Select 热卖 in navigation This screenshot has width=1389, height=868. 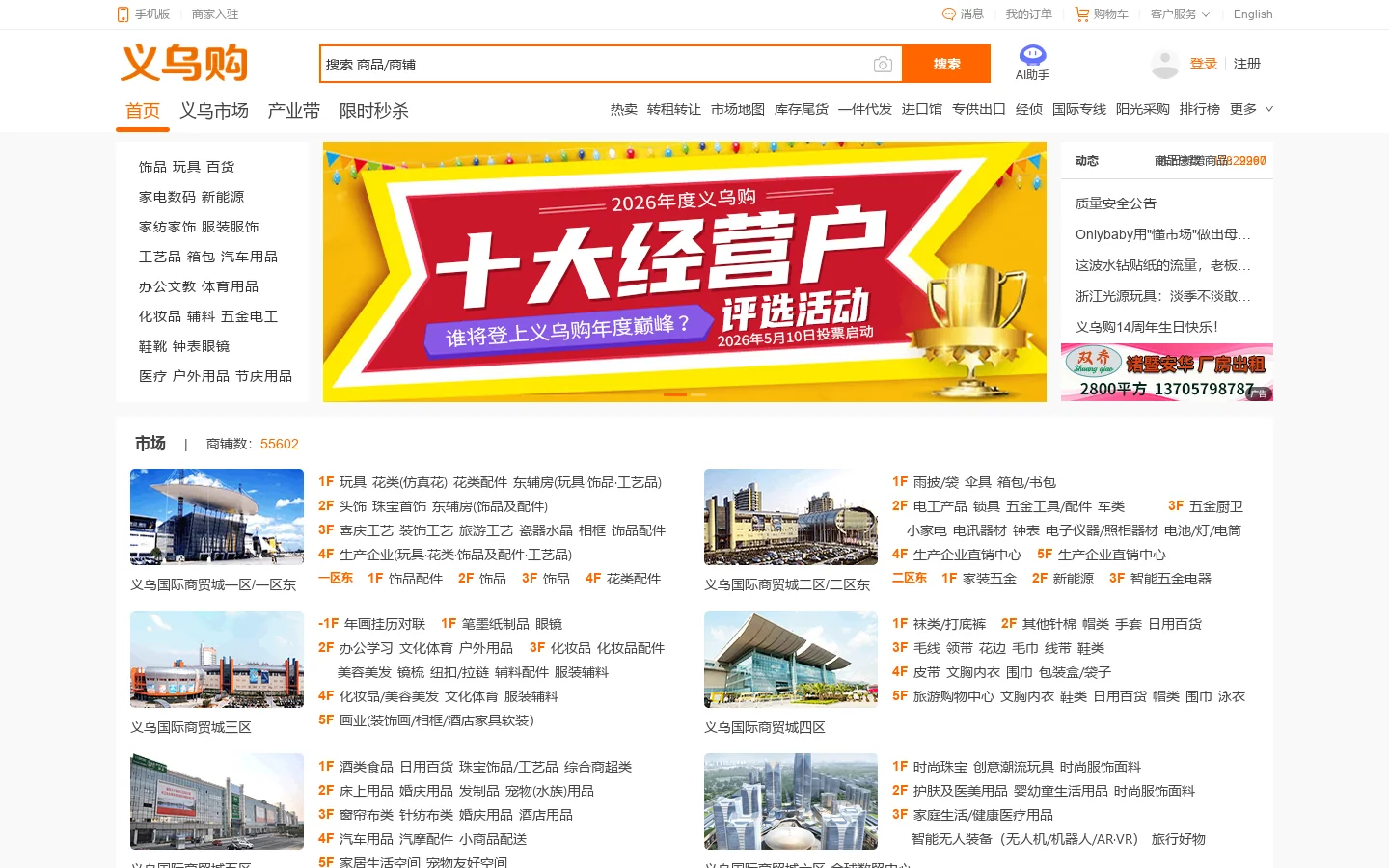tap(624, 109)
